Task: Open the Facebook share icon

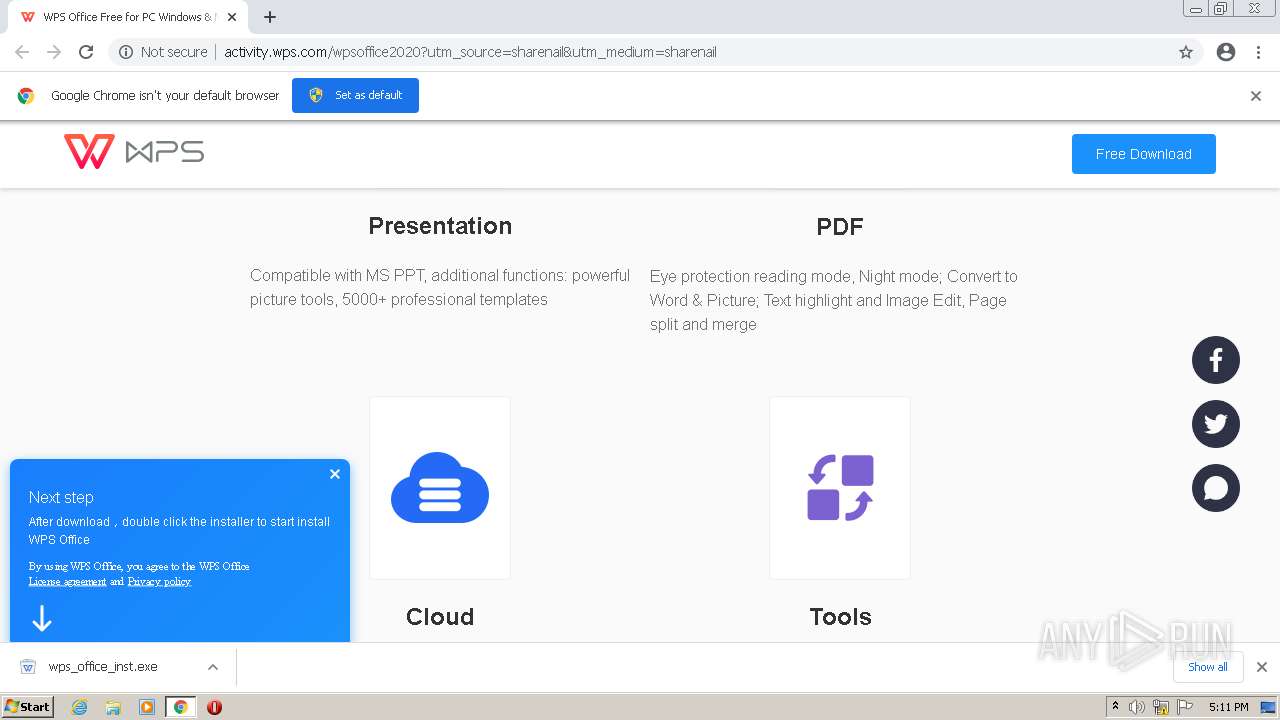Action: point(1216,360)
